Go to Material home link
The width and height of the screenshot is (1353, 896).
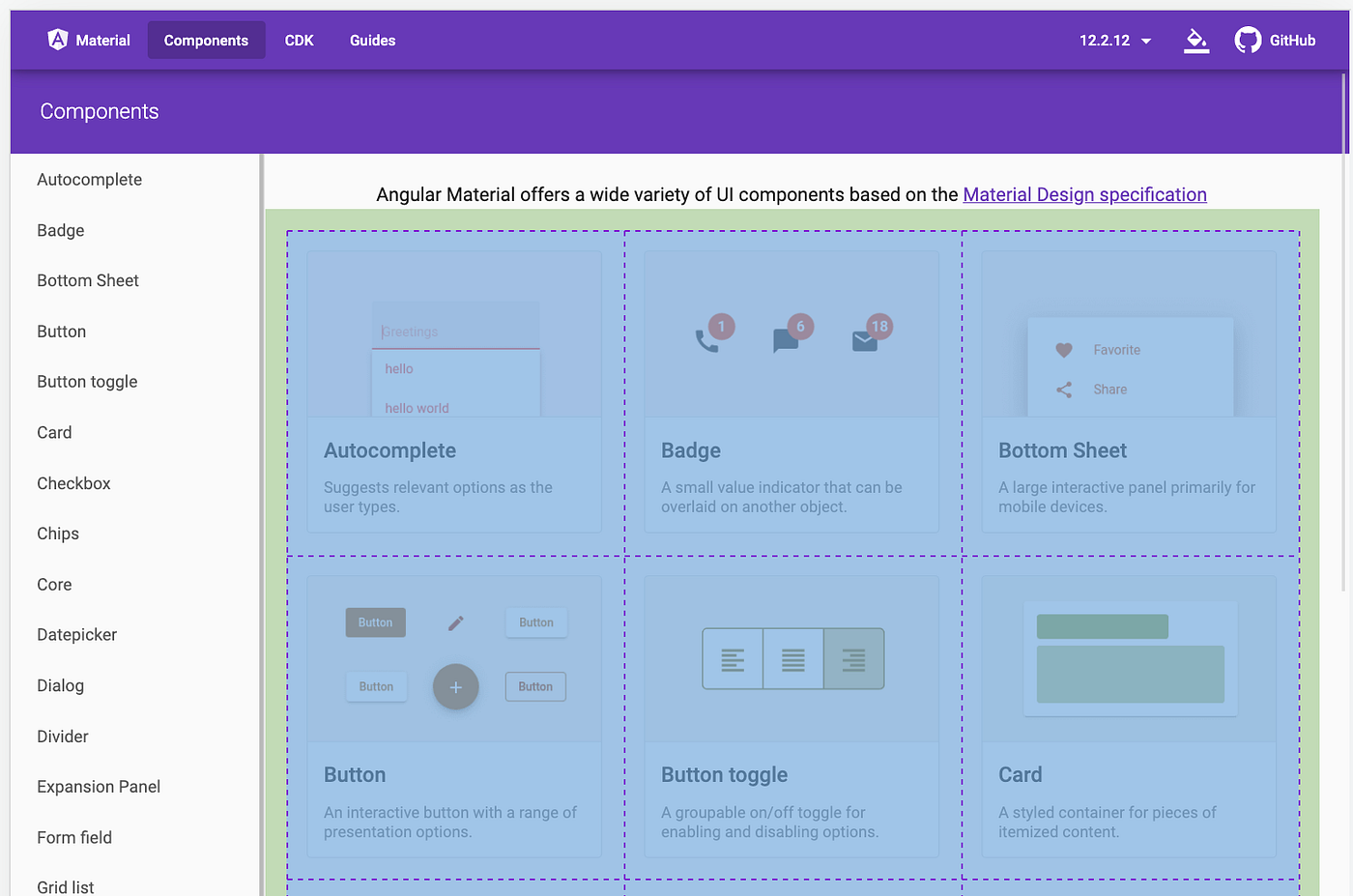[89, 41]
